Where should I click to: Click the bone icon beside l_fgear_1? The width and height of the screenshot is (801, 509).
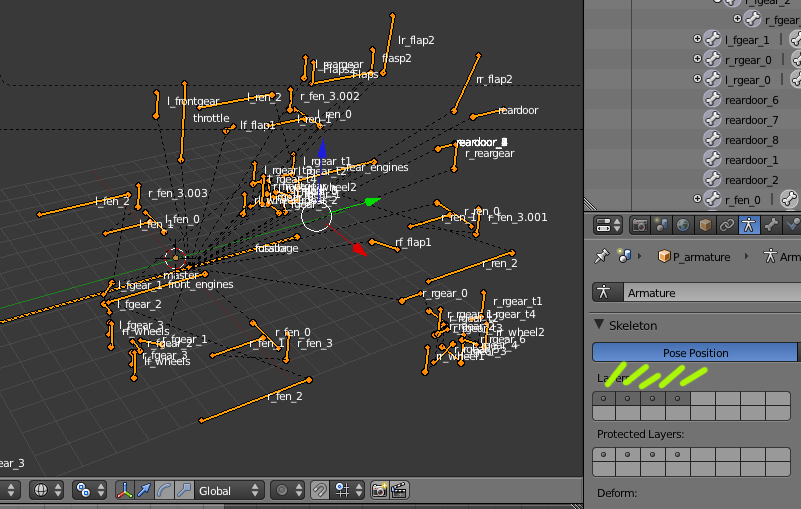point(712,39)
